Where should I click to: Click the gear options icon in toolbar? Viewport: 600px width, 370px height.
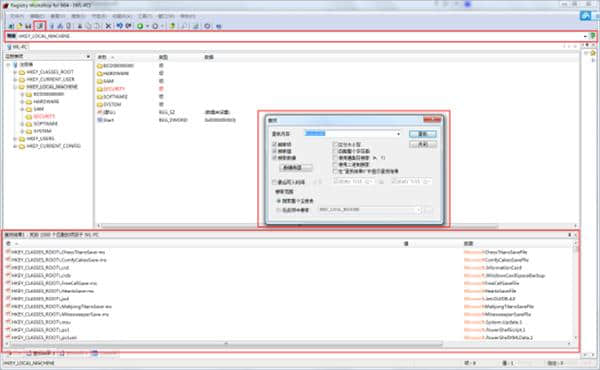tap(207, 26)
